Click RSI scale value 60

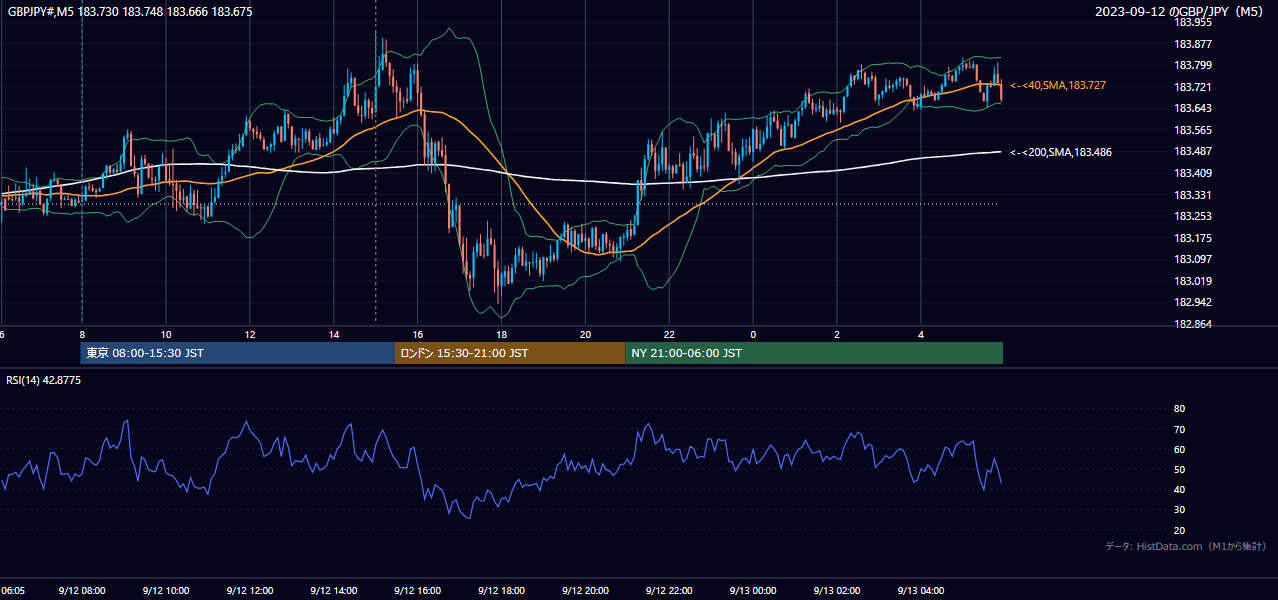point(1179,450)
